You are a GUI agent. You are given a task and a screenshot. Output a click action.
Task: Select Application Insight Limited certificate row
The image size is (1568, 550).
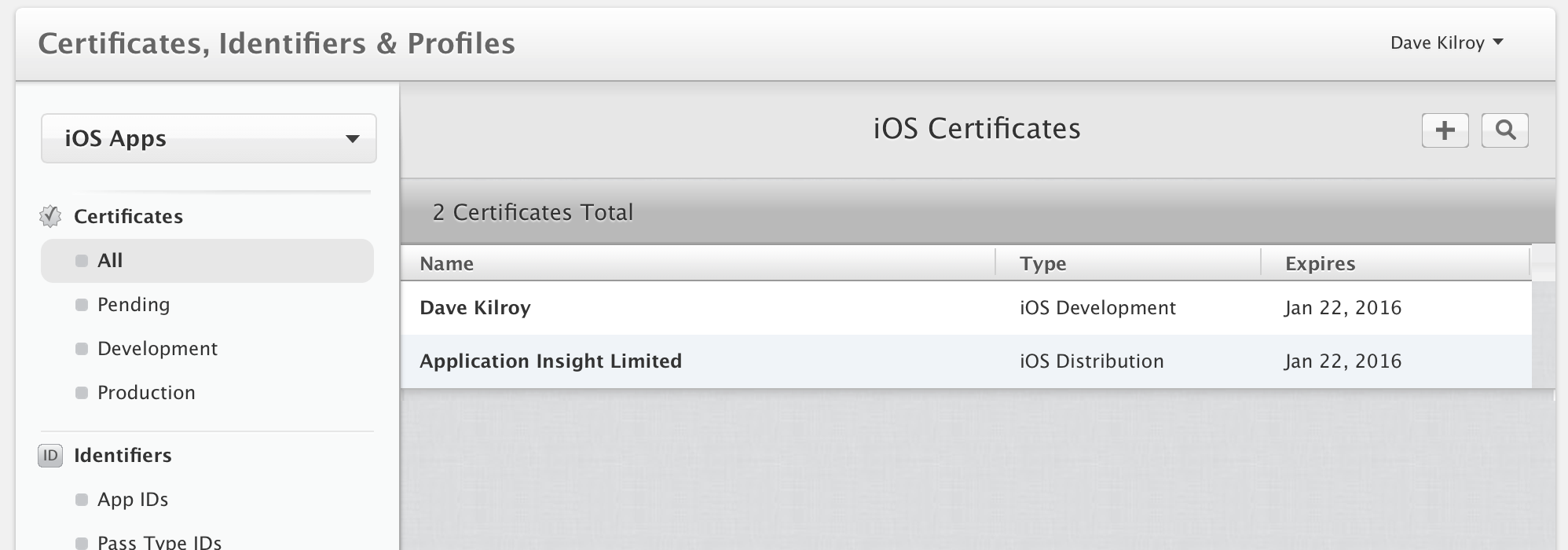(x=550, y=361)
